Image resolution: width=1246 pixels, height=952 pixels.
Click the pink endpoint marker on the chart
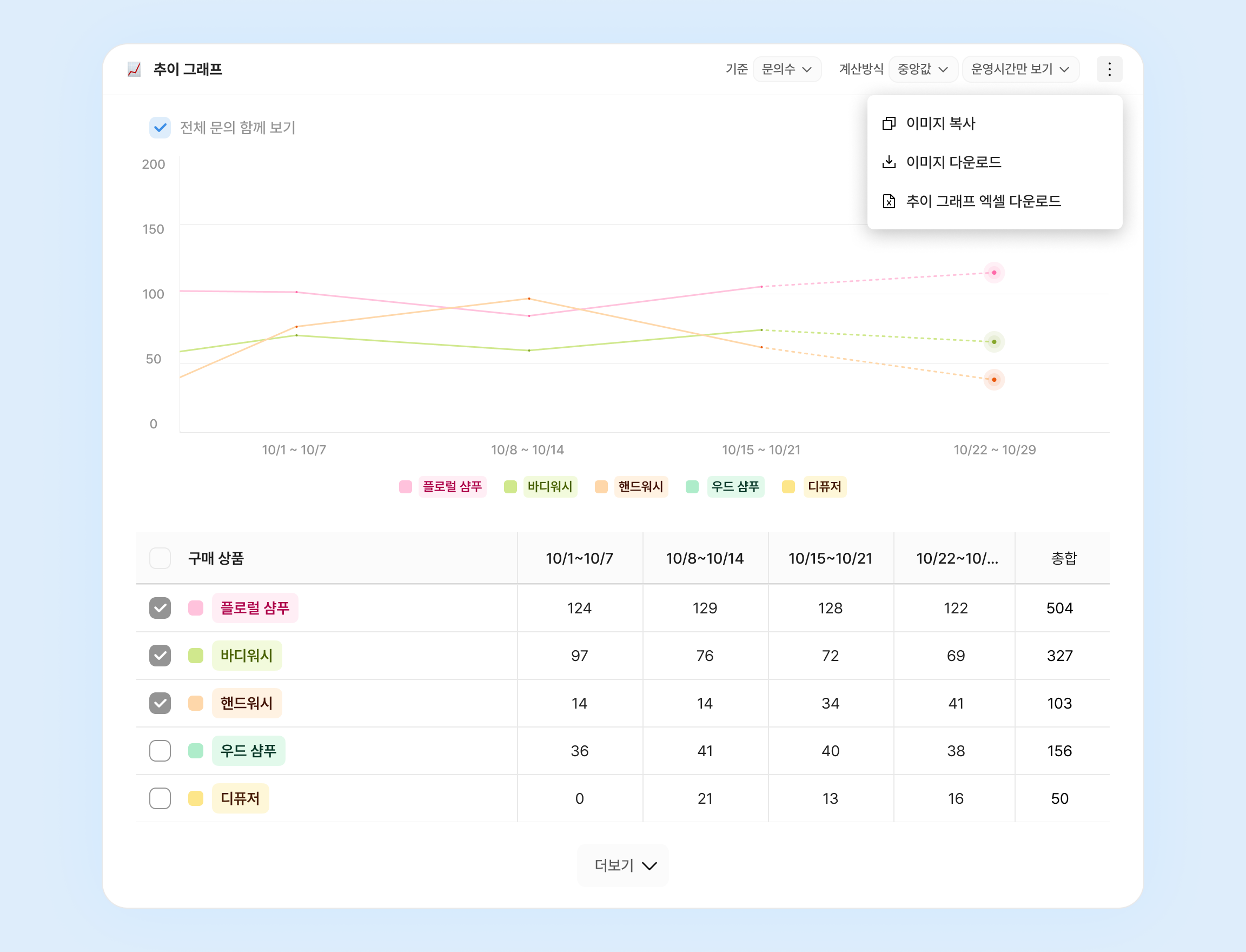point(993,273)
